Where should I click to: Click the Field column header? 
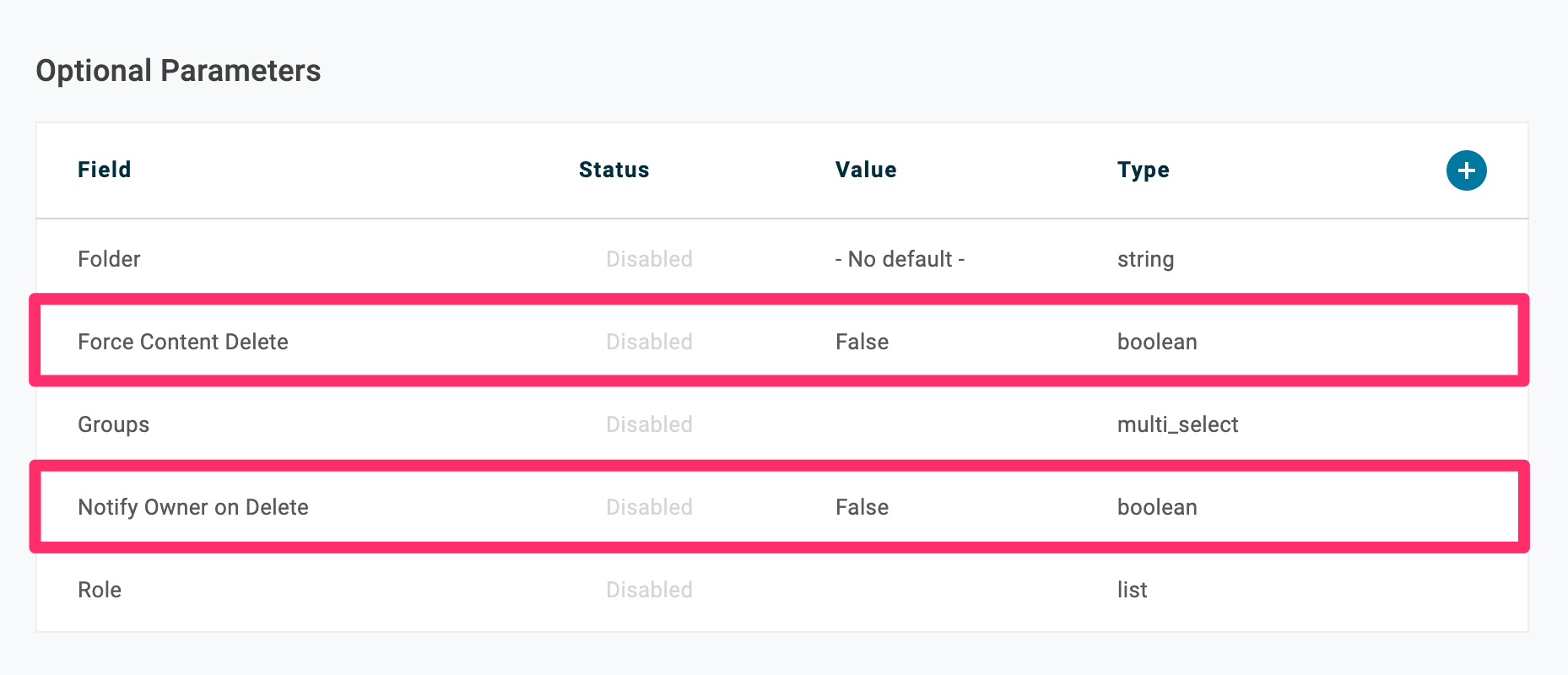click(105, 170)
